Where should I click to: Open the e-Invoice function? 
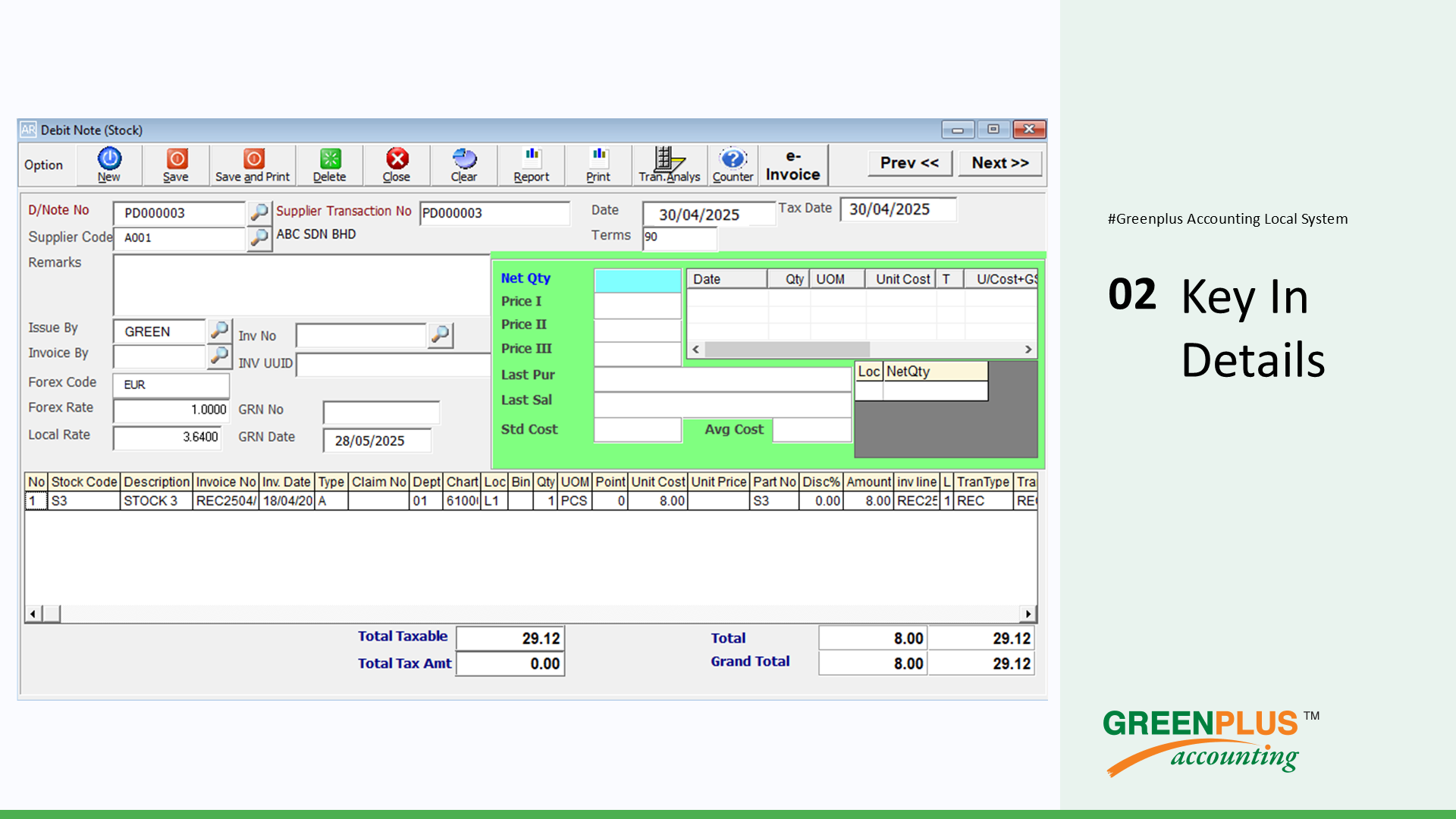coord(793,165)
